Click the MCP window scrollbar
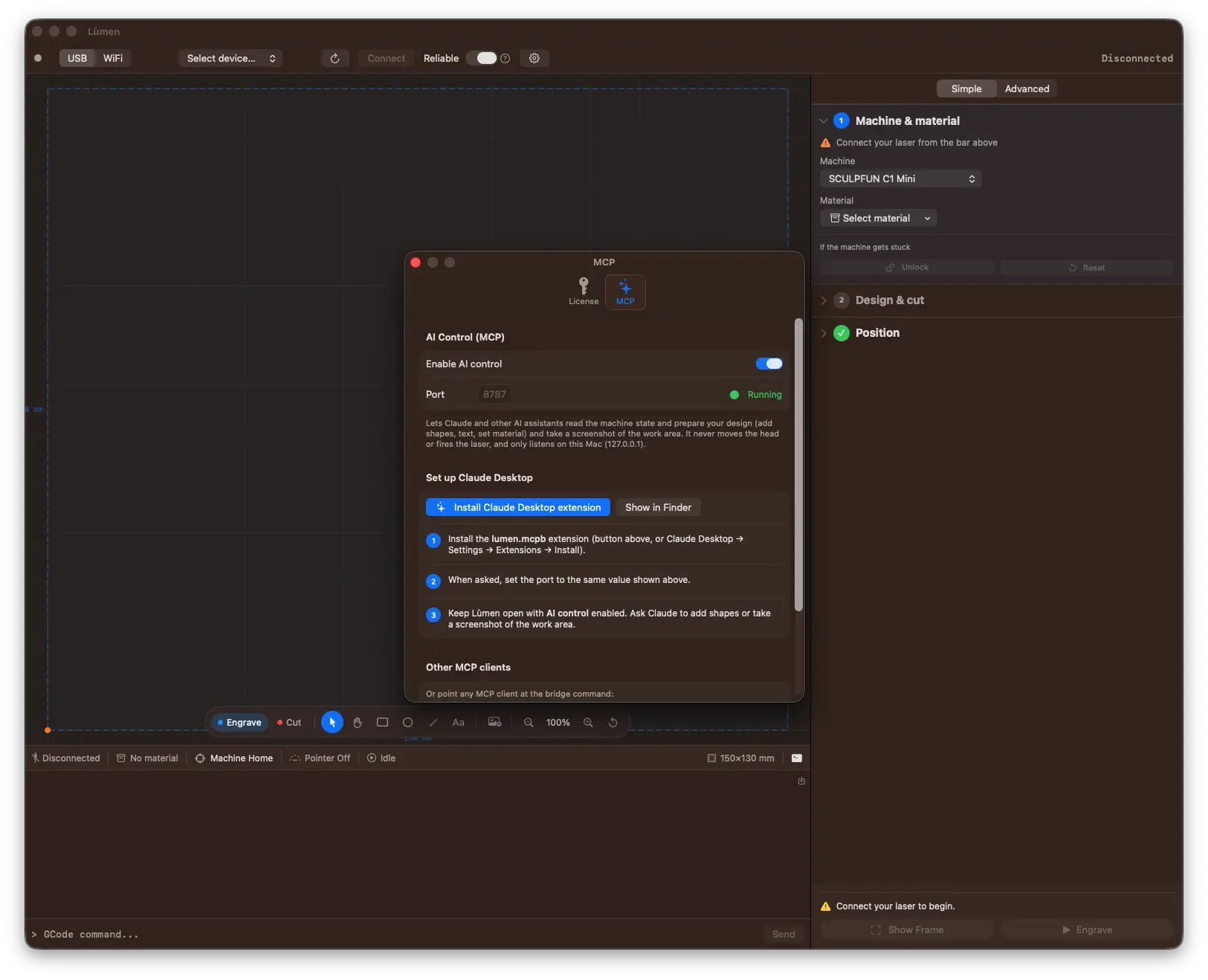Screen dimensions: 1208x980 click(798, 465)
